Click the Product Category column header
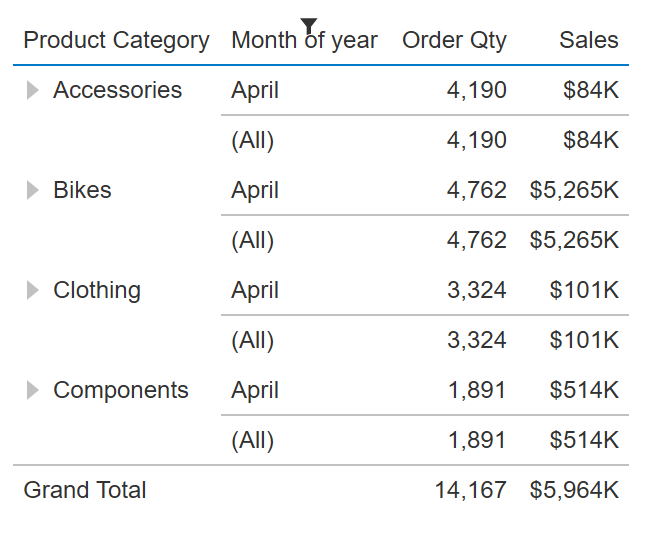 click(116, 41)
